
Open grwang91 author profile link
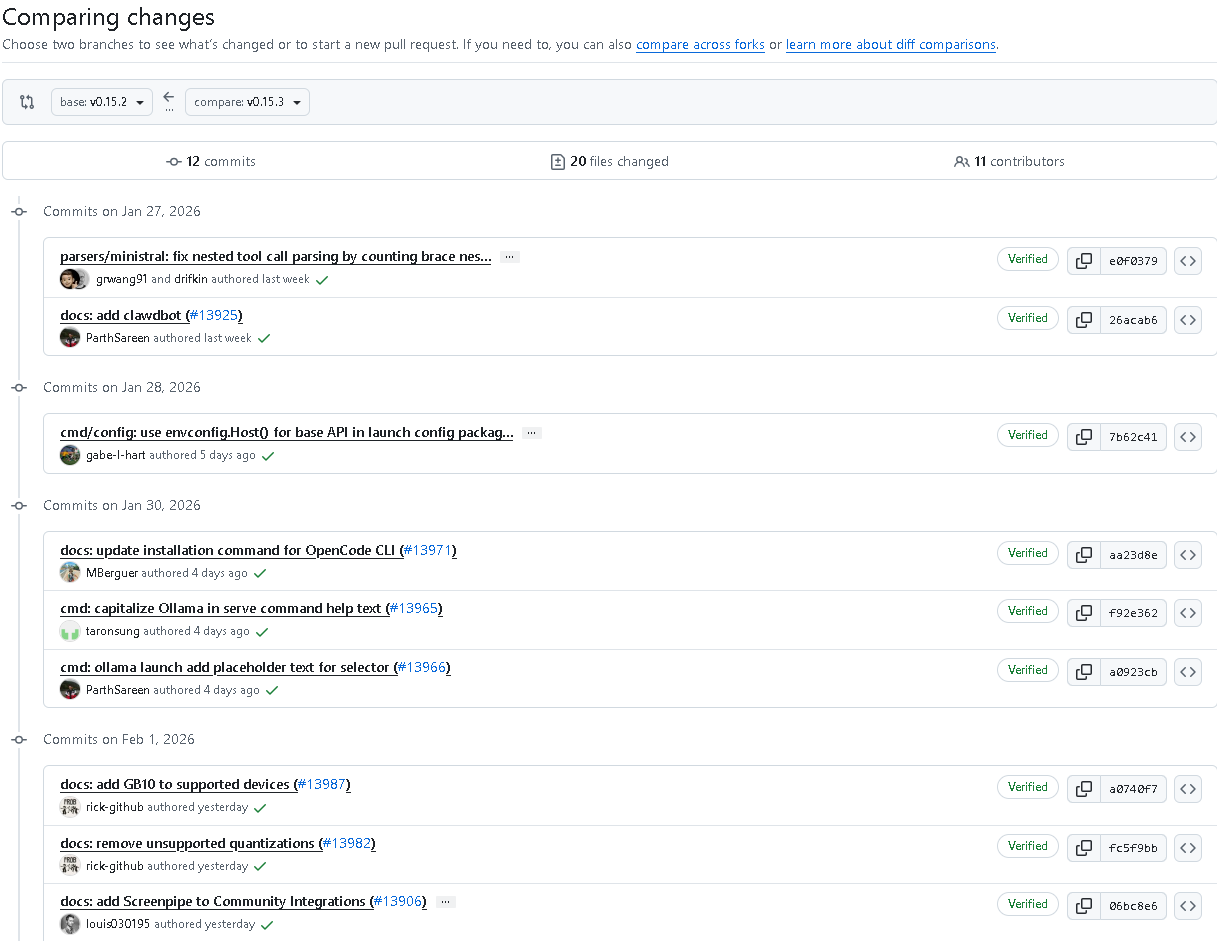121,280
